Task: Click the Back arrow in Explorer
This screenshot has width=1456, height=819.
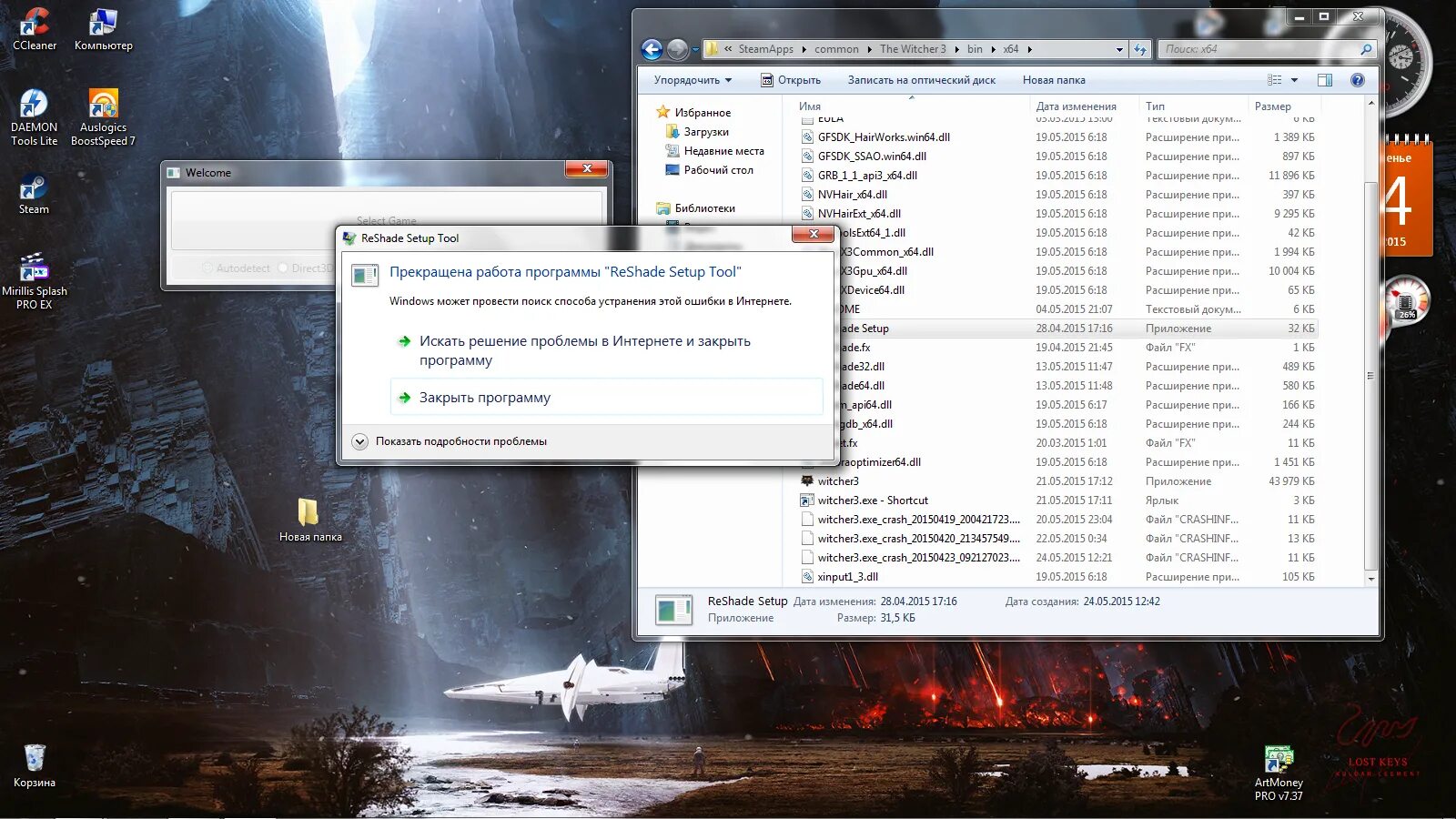Action: click(652, 49)
